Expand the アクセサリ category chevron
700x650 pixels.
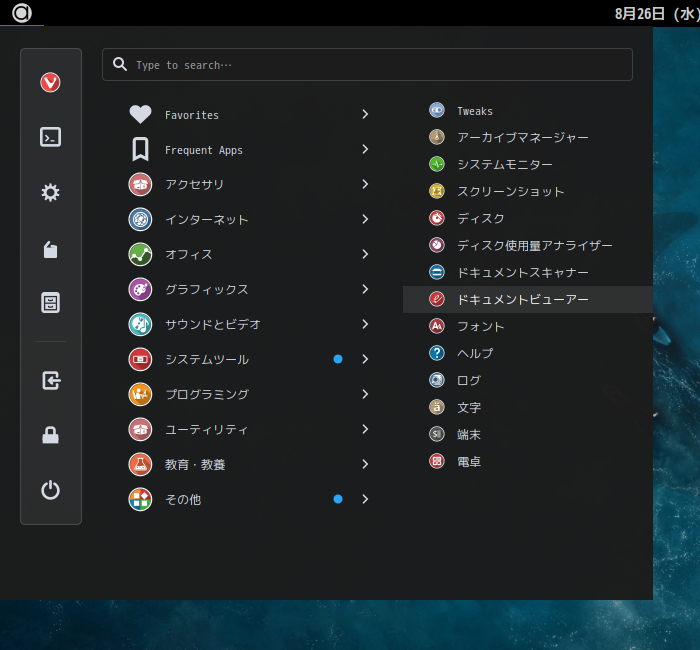pyautogui.click(x=365, y=184)
